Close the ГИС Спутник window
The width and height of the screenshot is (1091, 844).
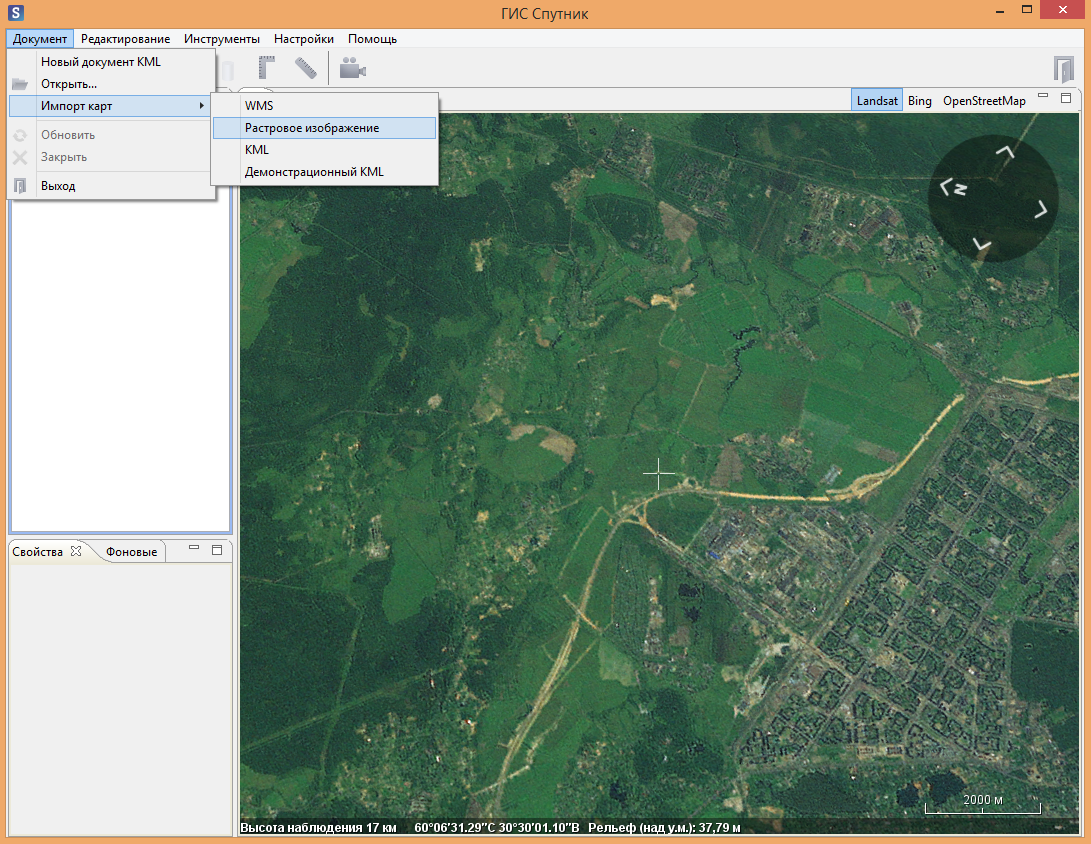pyautogui.click(x=1062, y=10)
